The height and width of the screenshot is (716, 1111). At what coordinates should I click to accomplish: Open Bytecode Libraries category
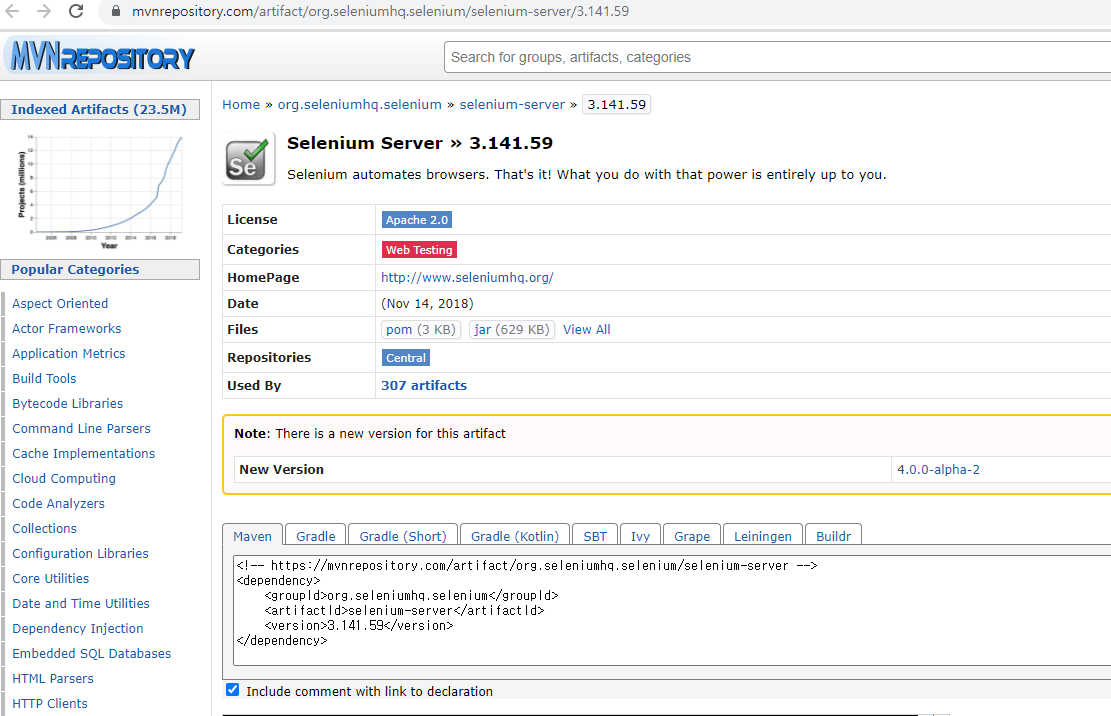click(x=67, y=403)
